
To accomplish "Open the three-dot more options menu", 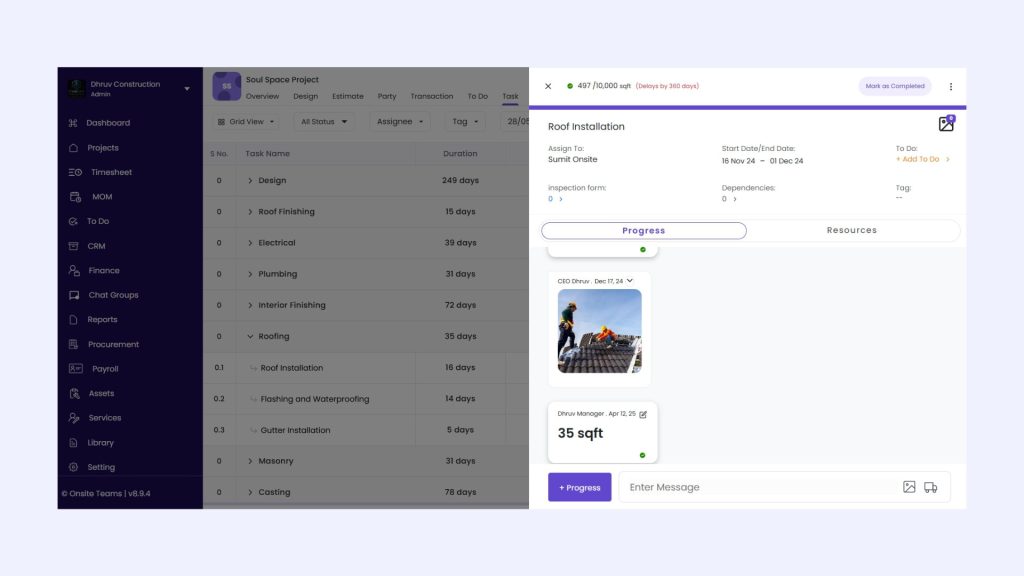I will (950, 87).
